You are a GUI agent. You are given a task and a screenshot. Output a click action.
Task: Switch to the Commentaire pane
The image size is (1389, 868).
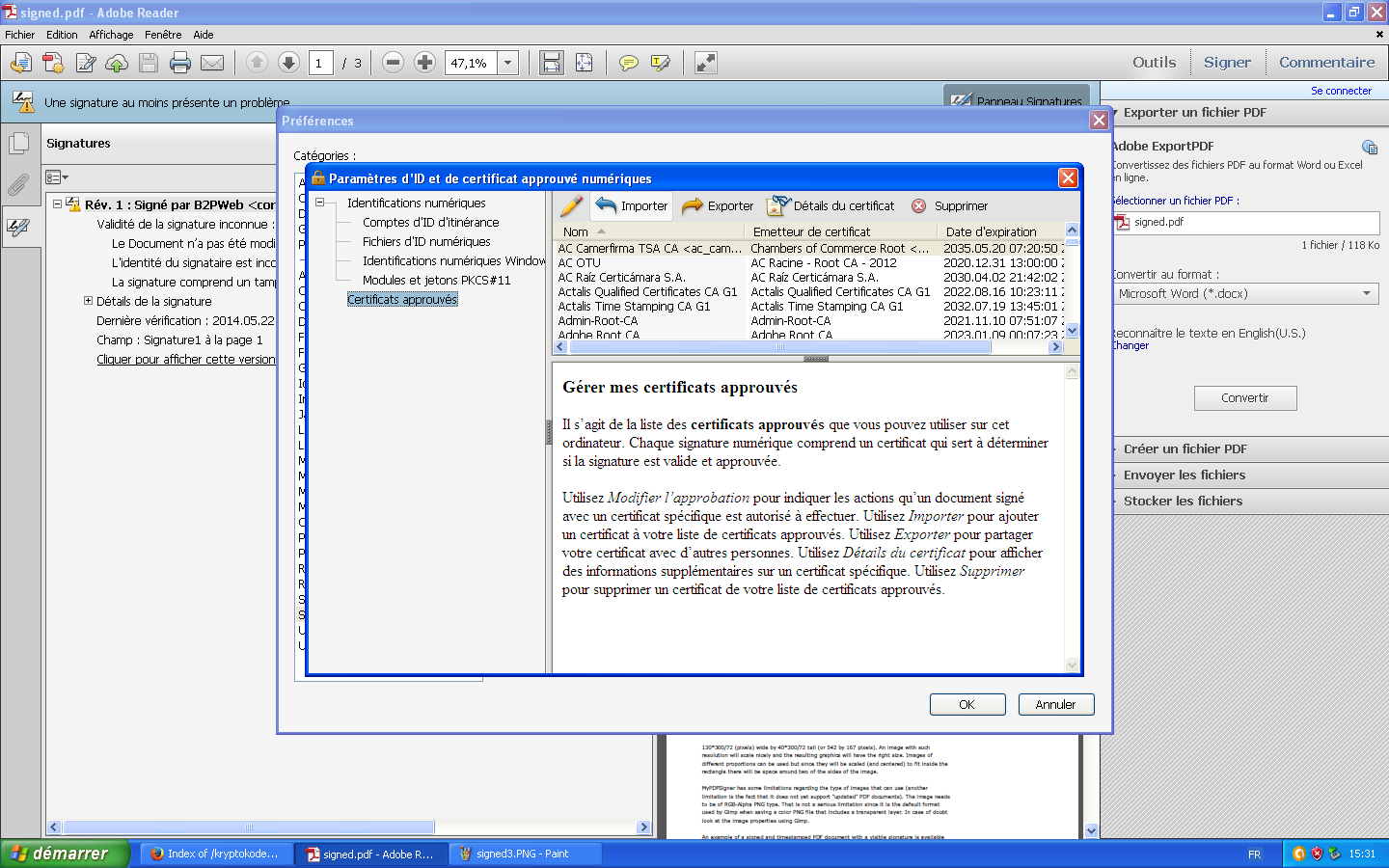[1326, 63]
